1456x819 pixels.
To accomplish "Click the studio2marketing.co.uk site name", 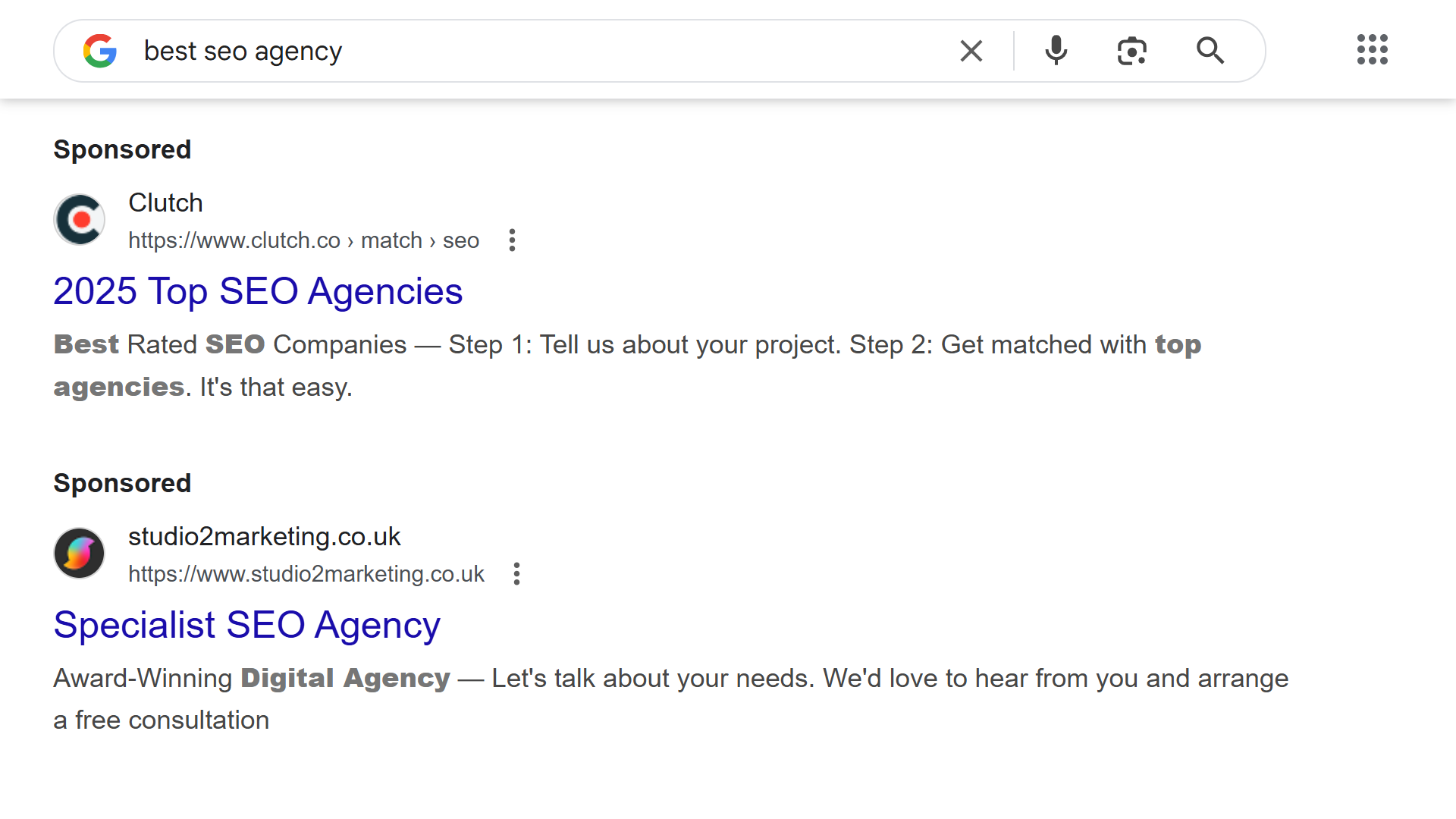I will pyautogui.click(x=265, y=536).
